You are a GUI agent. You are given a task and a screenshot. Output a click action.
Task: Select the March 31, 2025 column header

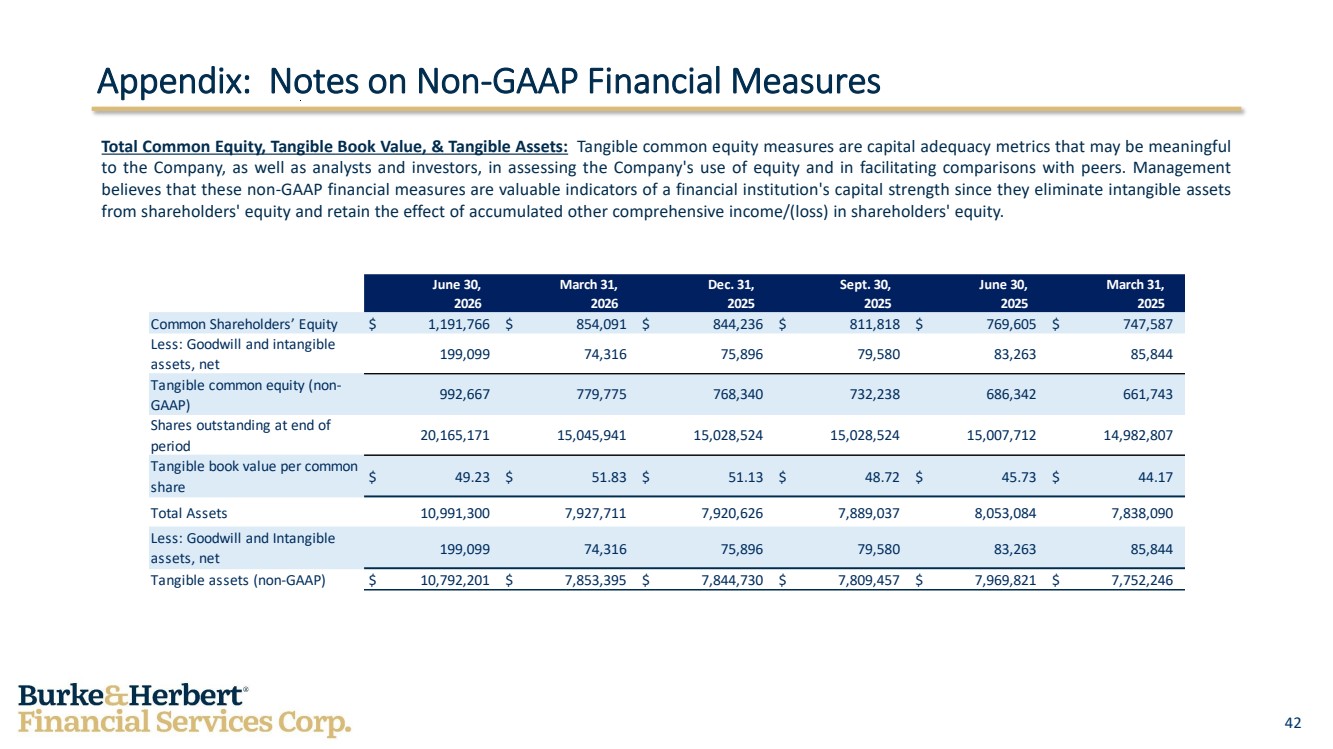tap(1142, 294)
